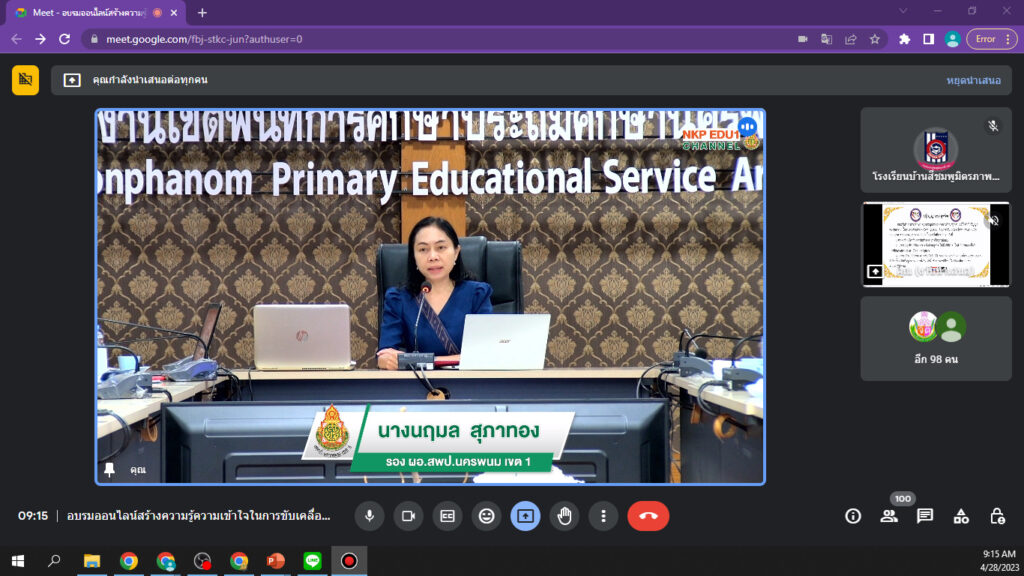Open host controls lock icon
Viewport: 1024px width, 576px height.
tap(997, 516)
